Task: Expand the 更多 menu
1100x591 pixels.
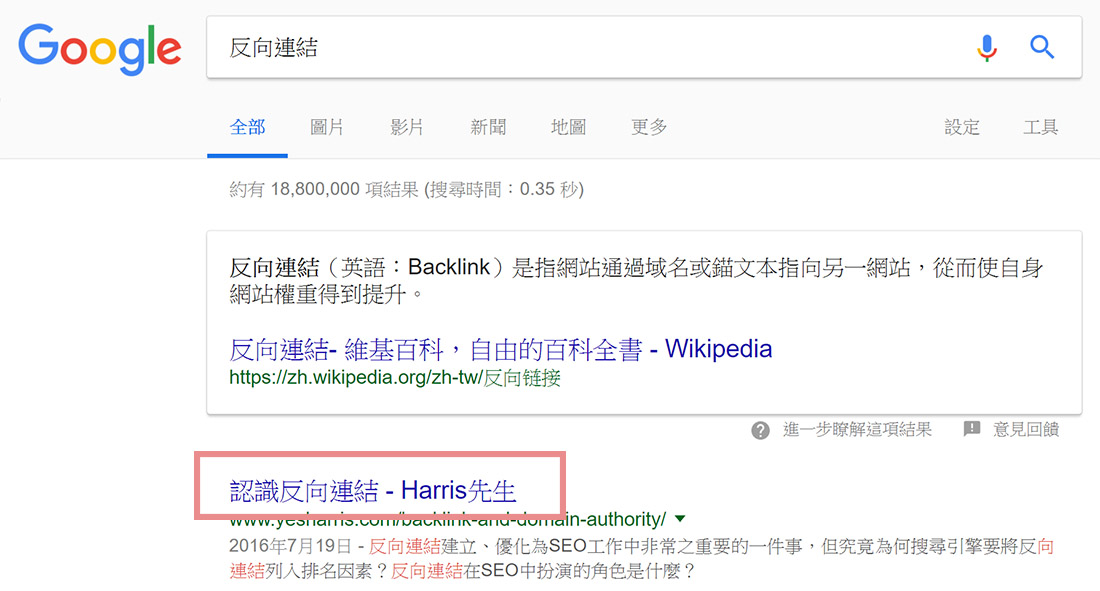Action: coord(649,127)
